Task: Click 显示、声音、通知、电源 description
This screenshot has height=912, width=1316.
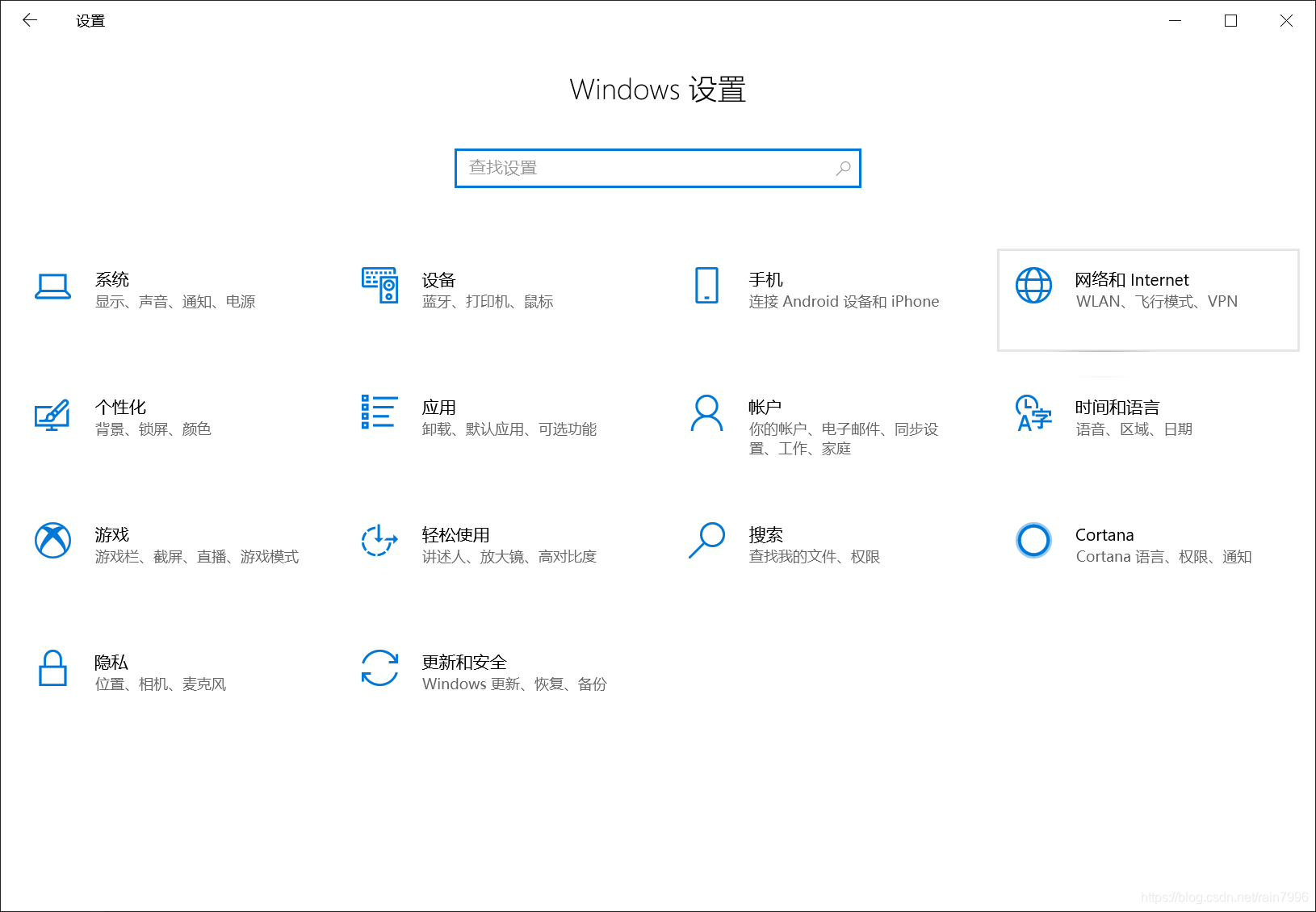Action: pos(175,302)
